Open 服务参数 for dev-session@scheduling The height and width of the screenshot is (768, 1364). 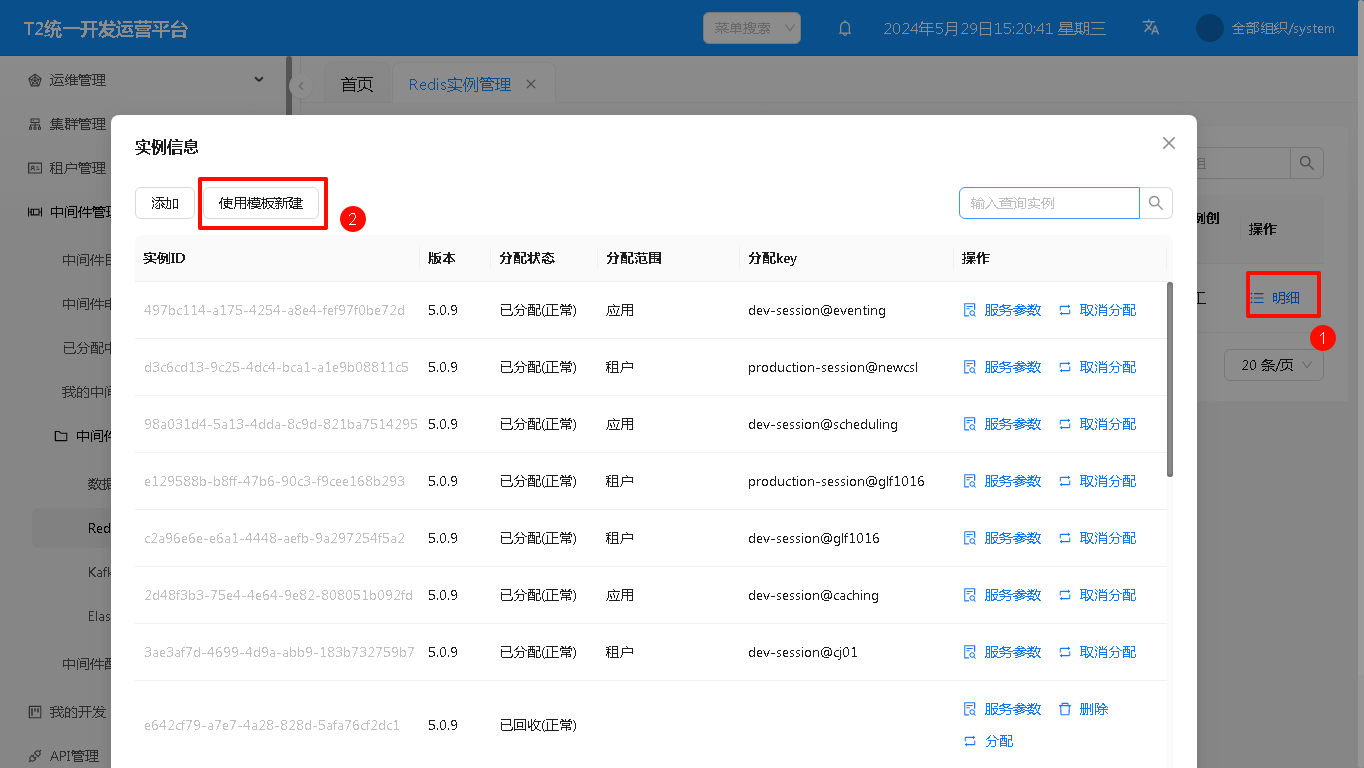(x=1002, y=424)
